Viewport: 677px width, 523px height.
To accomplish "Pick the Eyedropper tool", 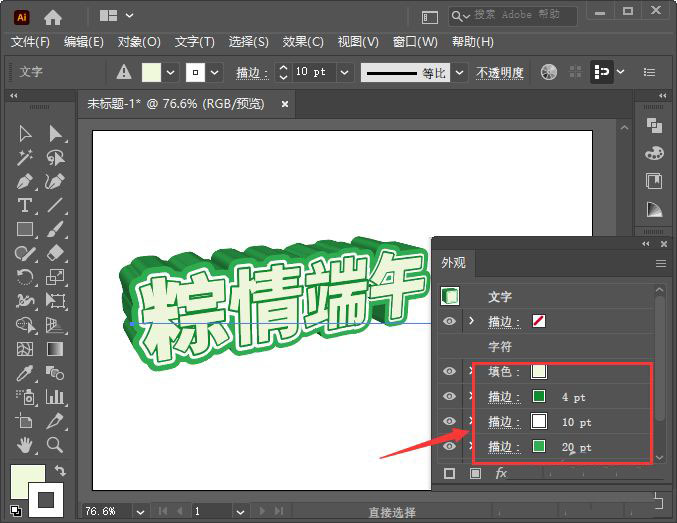I will [25, 373].
